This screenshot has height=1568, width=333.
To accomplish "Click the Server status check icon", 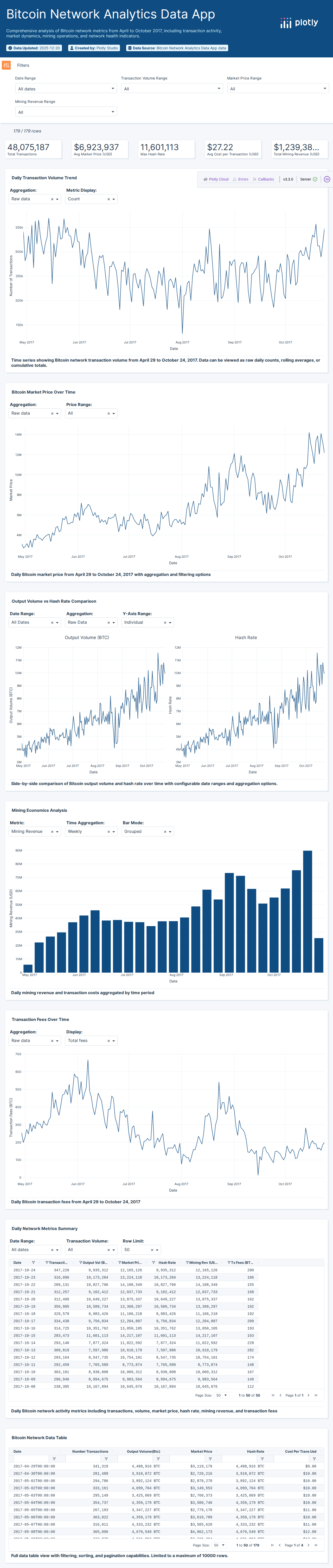I will [315, 180].
